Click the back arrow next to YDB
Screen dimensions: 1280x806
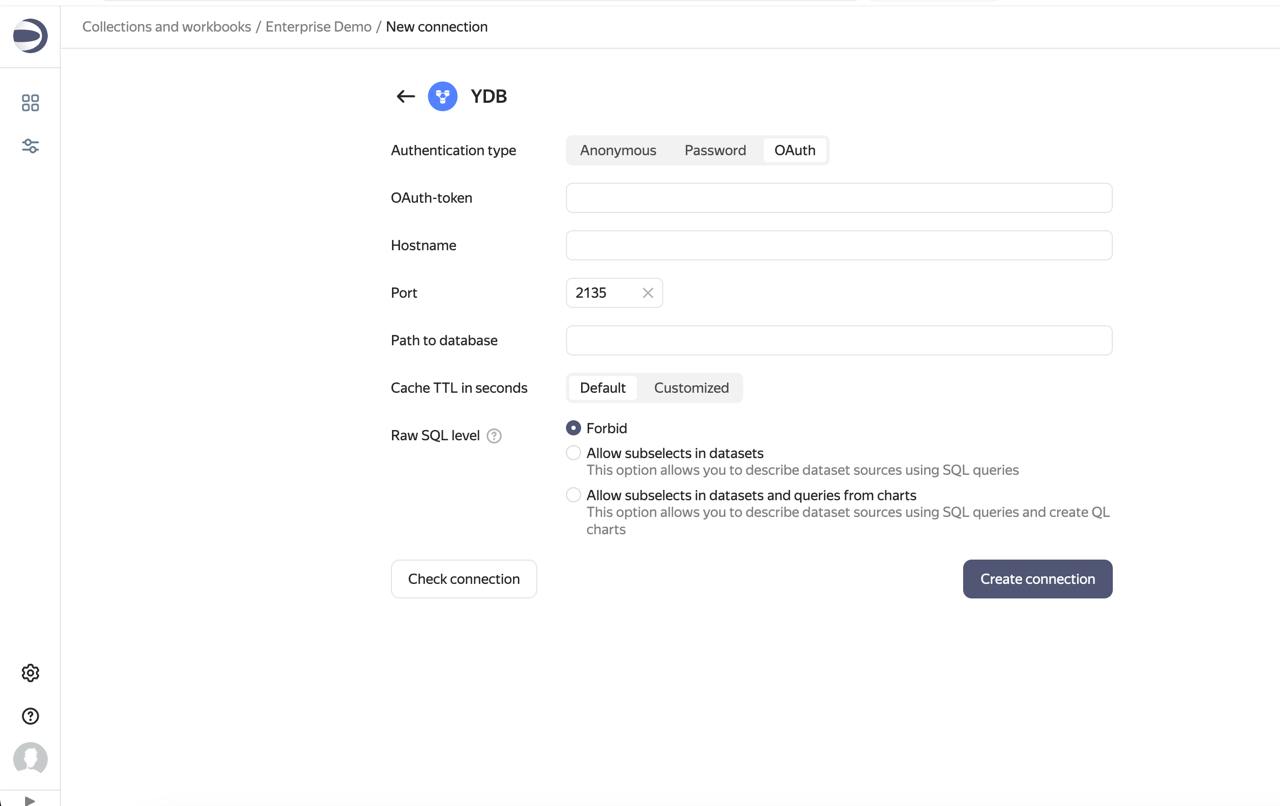[405, 96]
